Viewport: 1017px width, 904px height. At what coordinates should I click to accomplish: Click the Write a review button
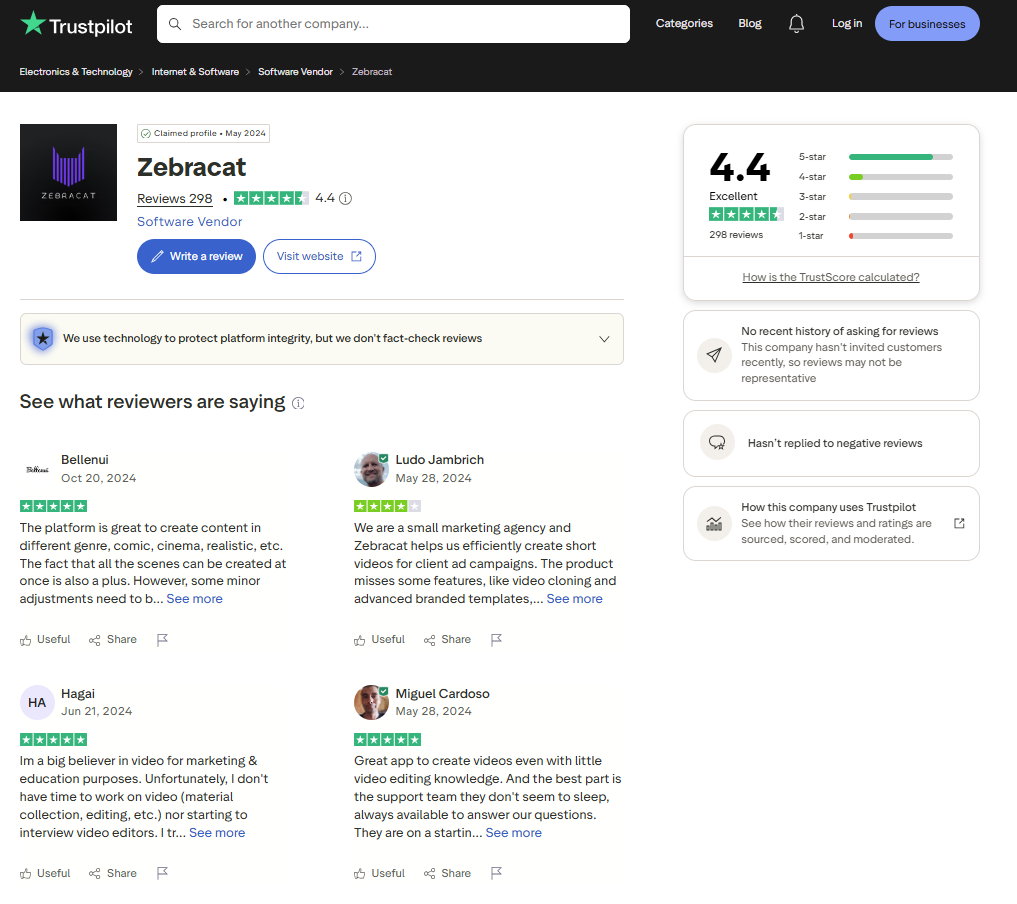tap(197, 256)
